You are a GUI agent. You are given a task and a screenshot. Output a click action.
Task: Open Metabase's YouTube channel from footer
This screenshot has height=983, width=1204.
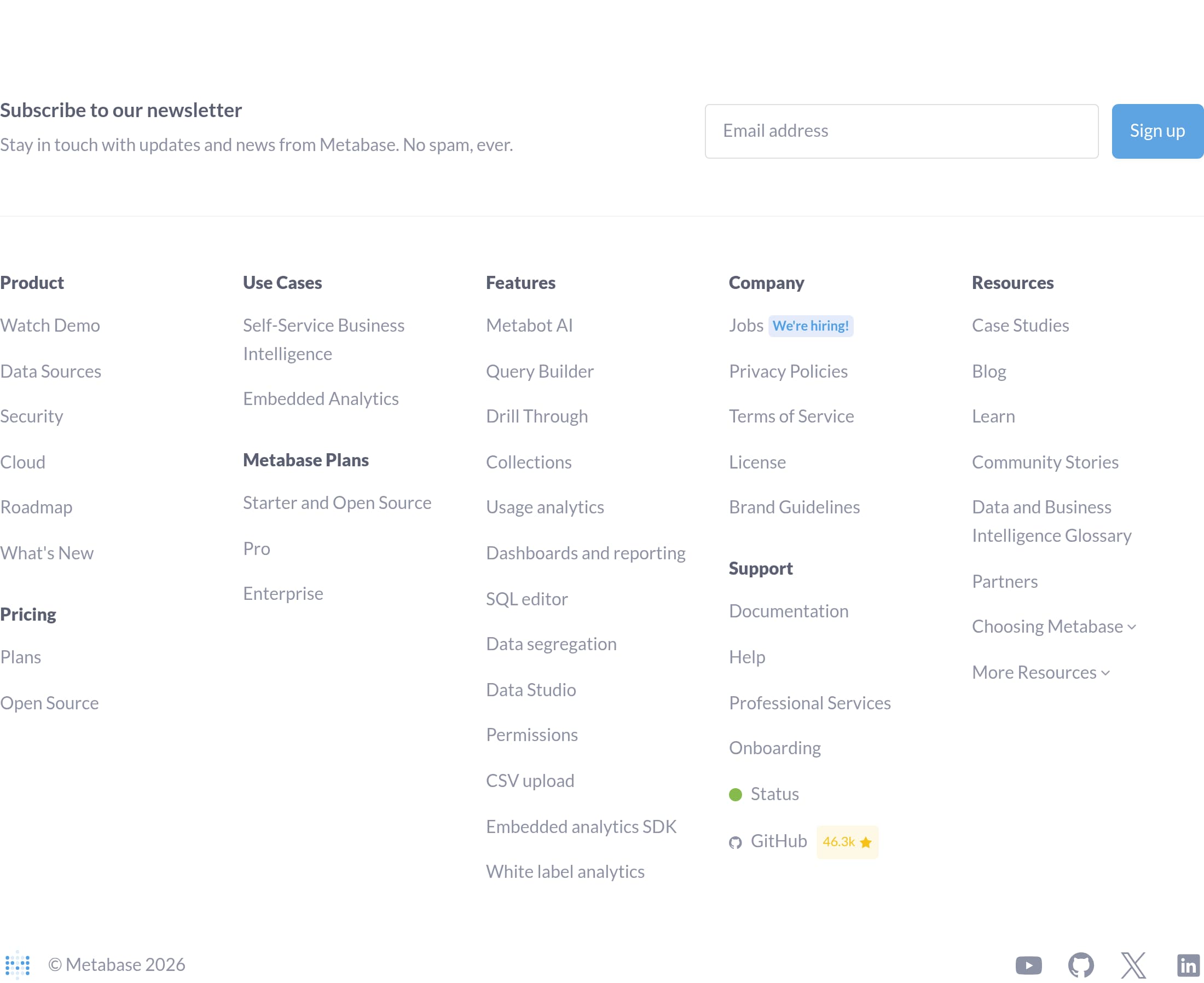click(1028, 964)
